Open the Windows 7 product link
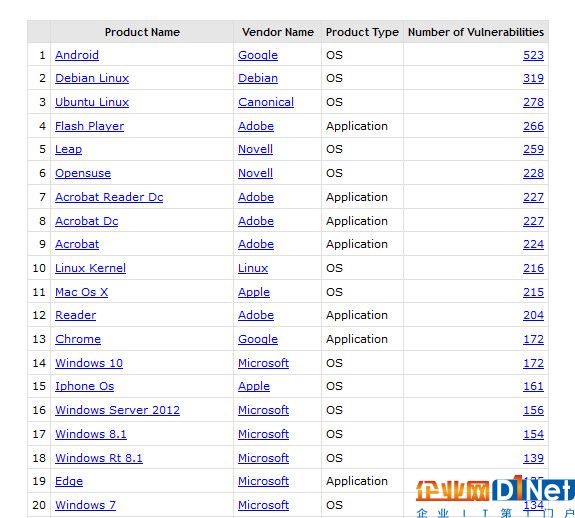 click(85, 505)
